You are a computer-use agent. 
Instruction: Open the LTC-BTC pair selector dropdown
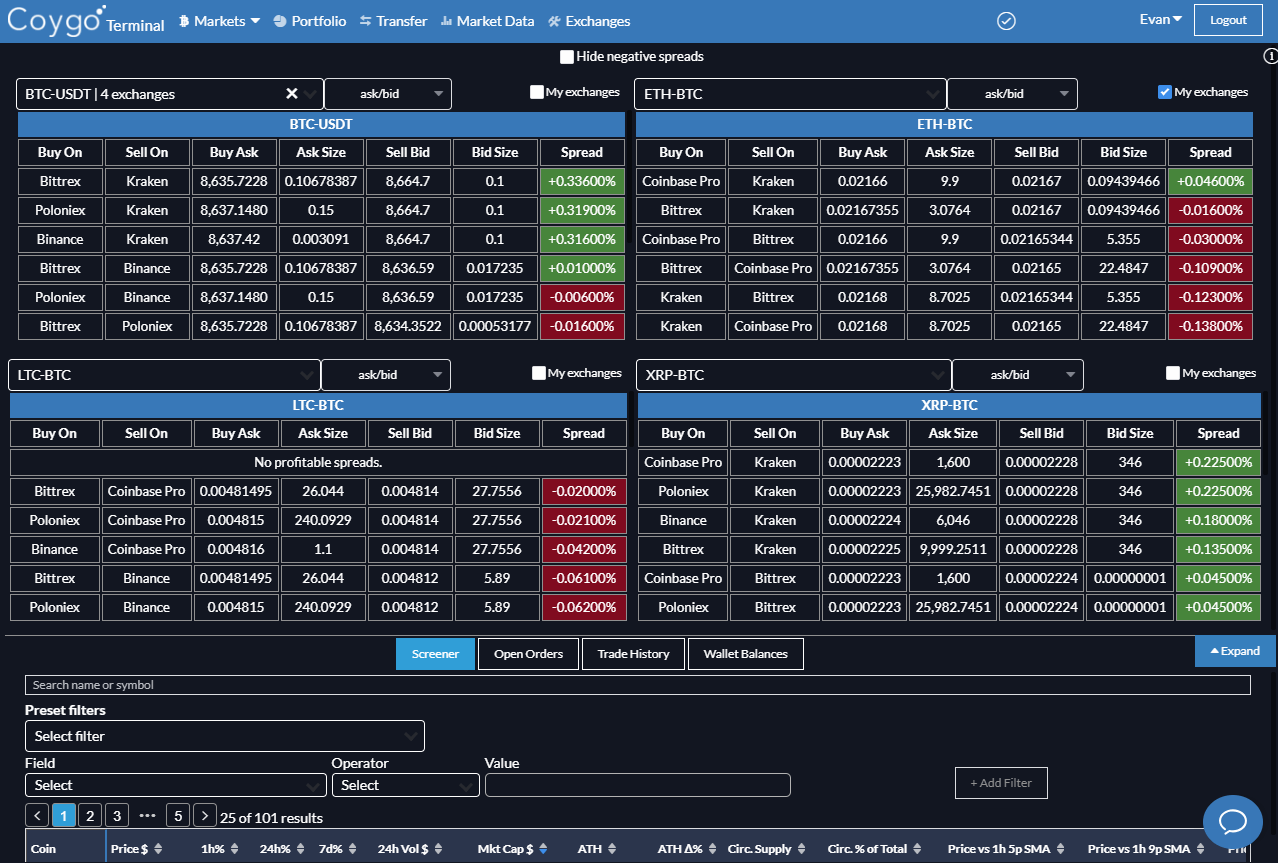coord(165,375)
